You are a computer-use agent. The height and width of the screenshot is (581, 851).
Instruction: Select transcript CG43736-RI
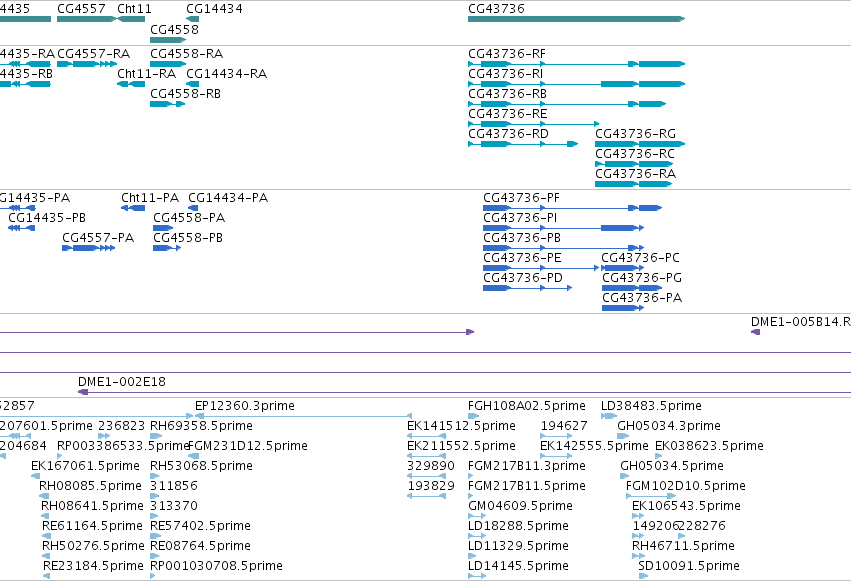coord(576,84)
